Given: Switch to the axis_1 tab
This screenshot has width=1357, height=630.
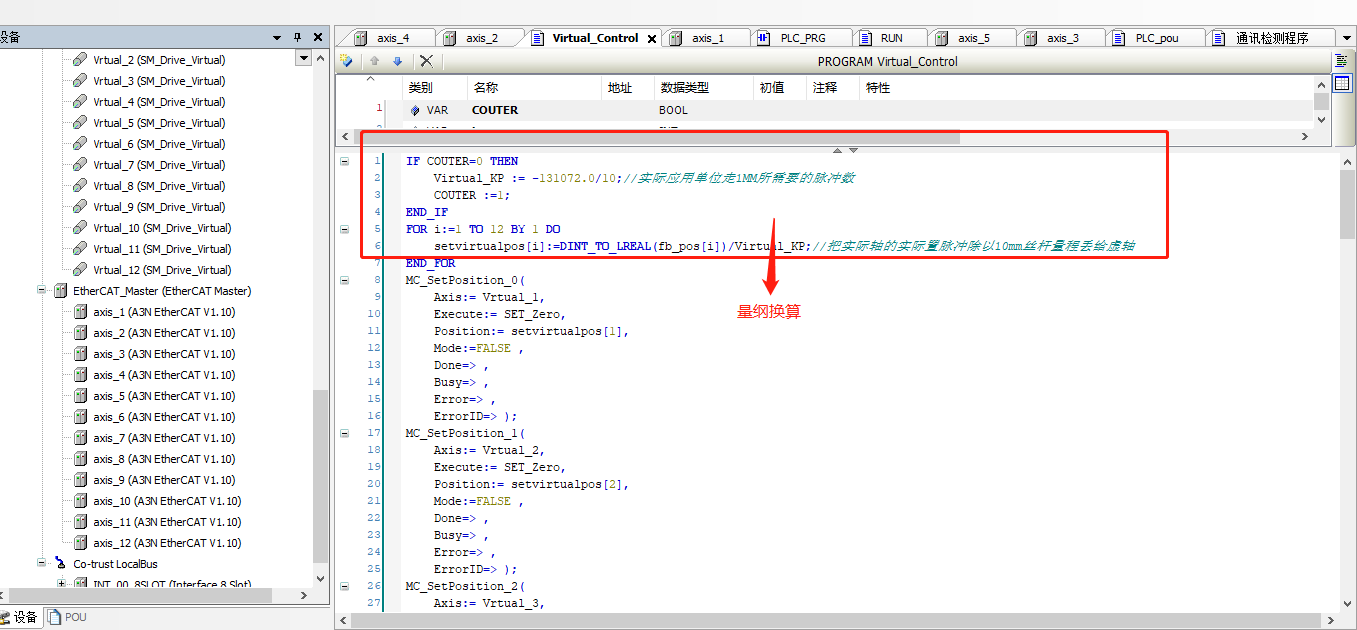Looking at the screenshot, I should (707, 38).
